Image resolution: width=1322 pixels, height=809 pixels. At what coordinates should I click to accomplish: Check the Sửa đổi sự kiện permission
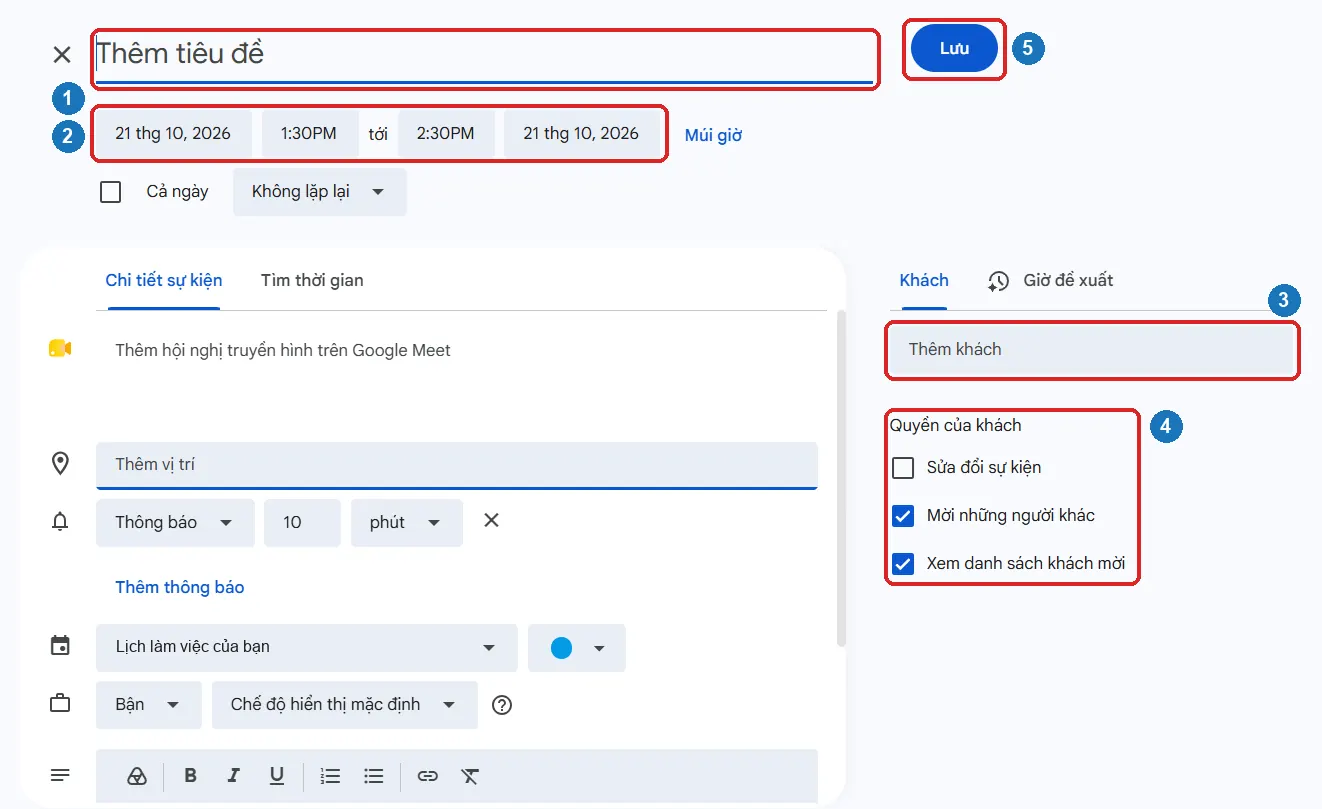click(x=903, y=467)
